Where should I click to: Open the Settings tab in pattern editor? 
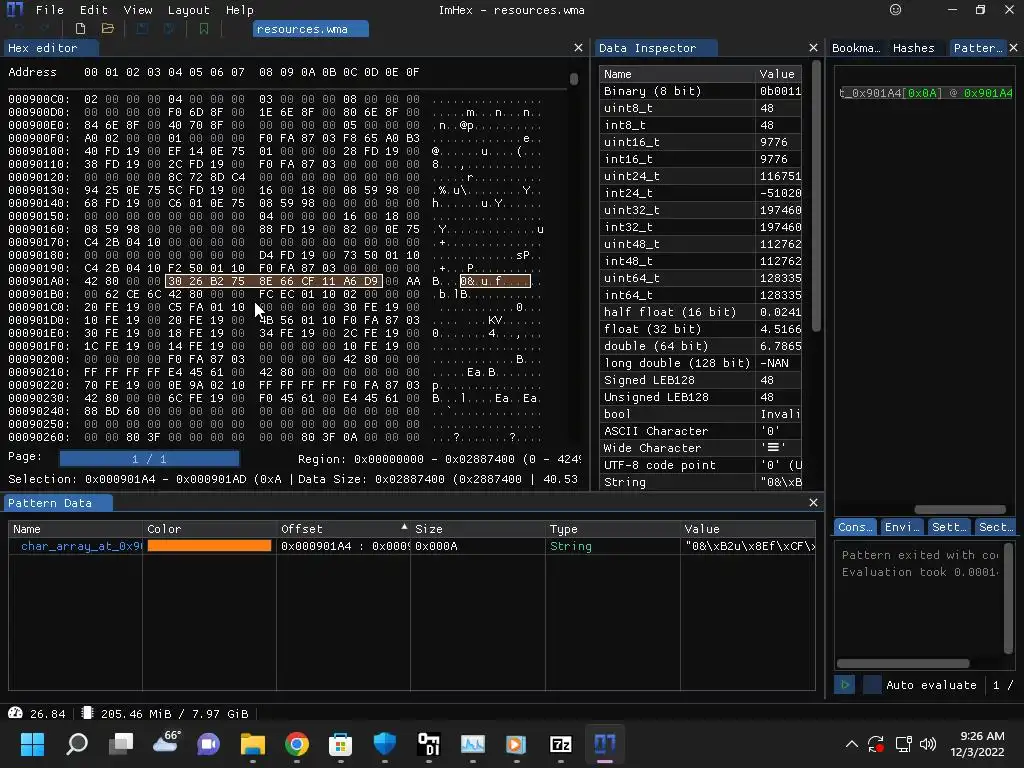click(x=949, y=526)
